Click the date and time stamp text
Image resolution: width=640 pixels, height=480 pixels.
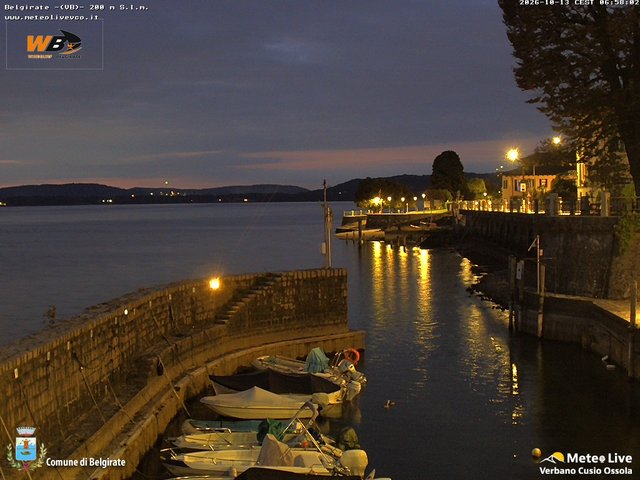point(579,3)
